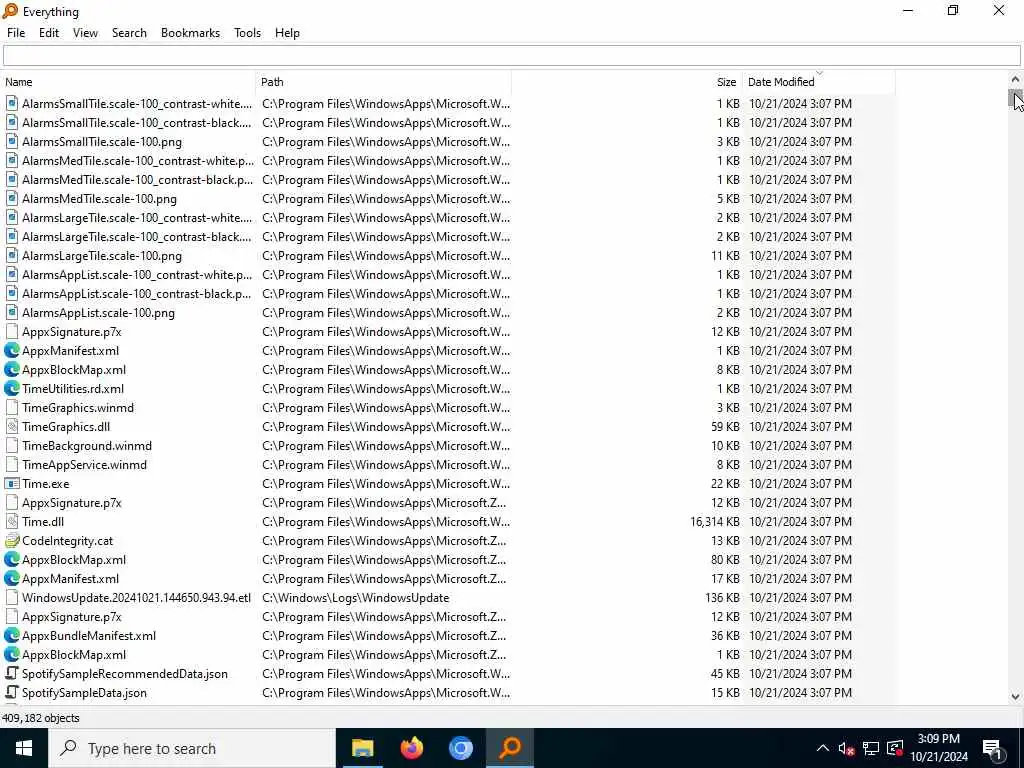The height and width of the screenshot is (768, 1024).
Task: Click the scroll down arrow of the results list
Action: 1015,697
